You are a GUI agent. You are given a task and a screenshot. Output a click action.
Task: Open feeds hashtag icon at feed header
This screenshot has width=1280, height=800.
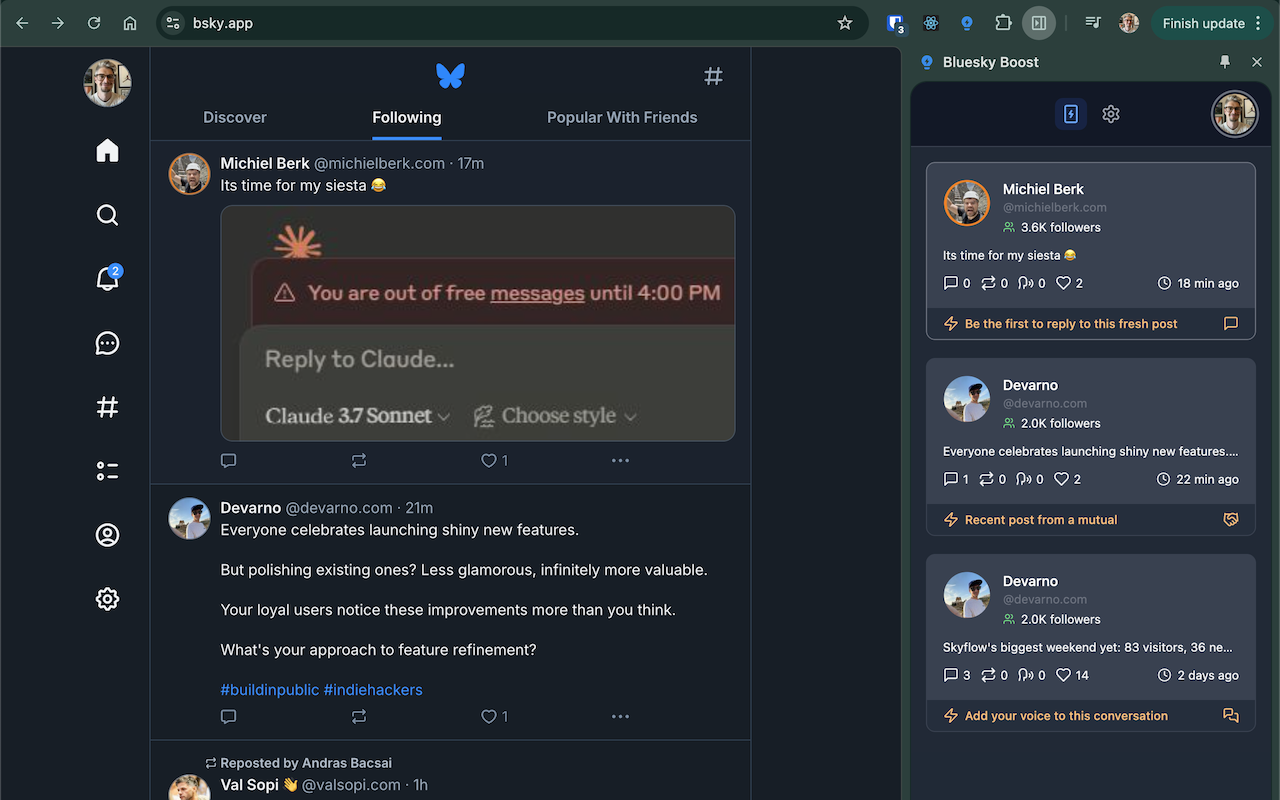713,76
